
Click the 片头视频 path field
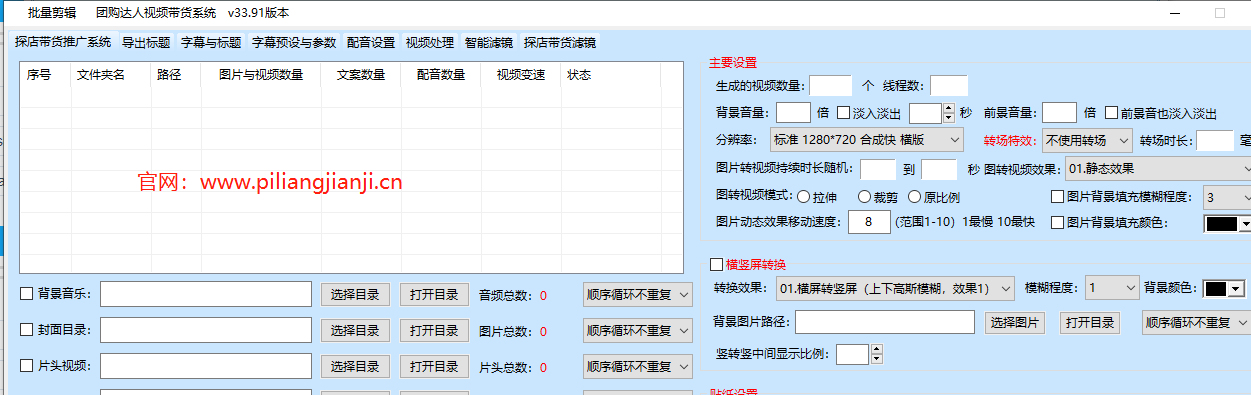pos(206,366)
